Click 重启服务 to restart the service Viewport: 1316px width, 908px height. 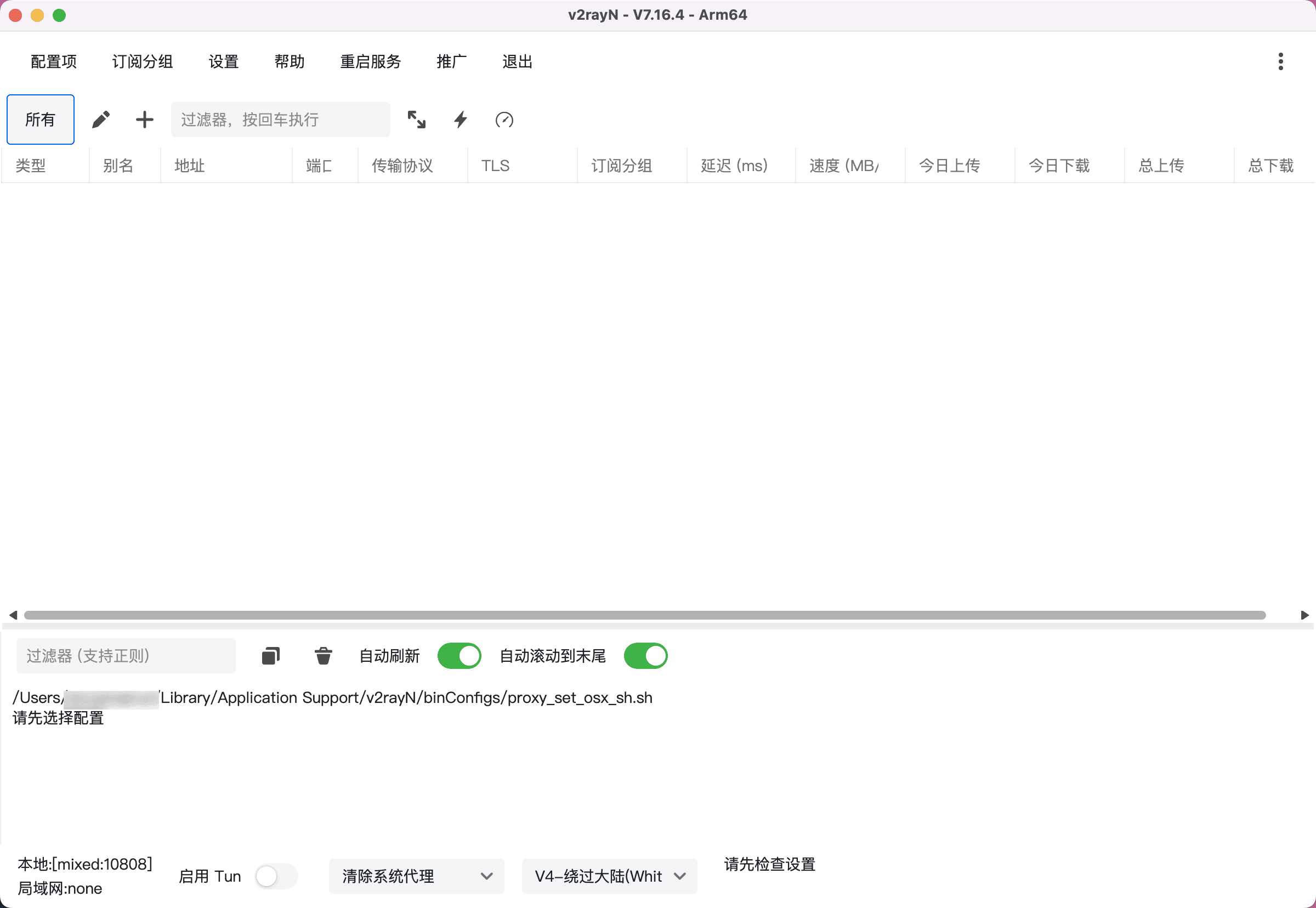370,61
